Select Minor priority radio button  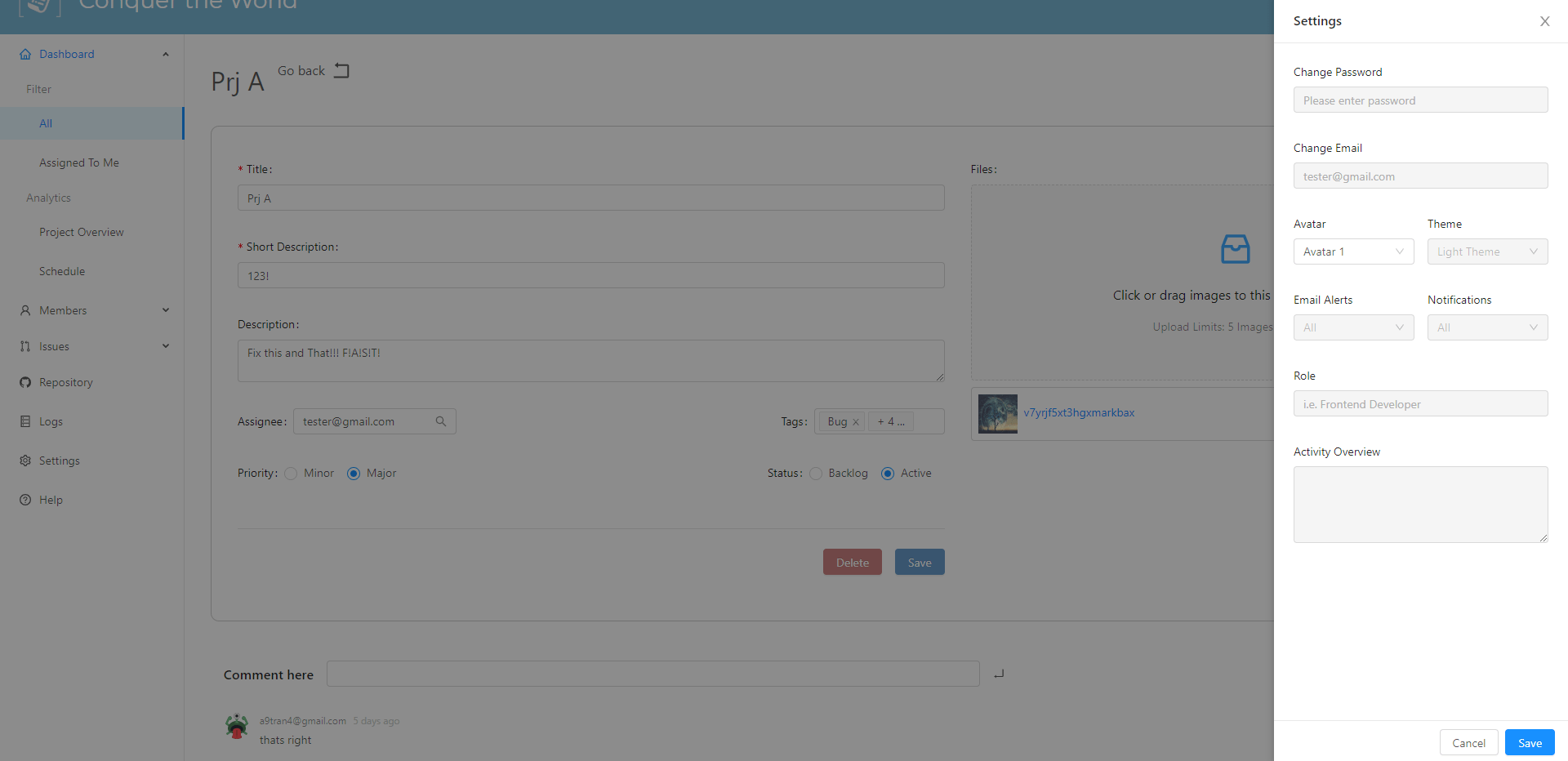tap(291, 474)
